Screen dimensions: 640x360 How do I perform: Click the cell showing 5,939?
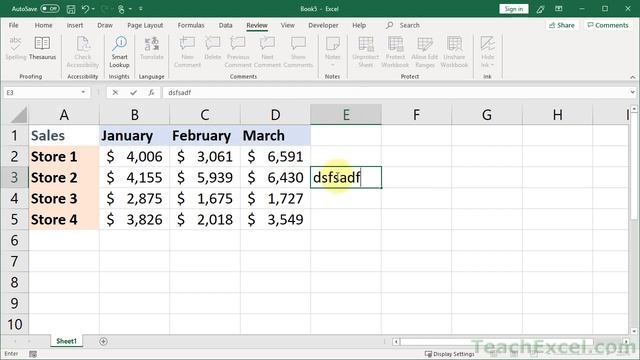click(x=205, y=178)
